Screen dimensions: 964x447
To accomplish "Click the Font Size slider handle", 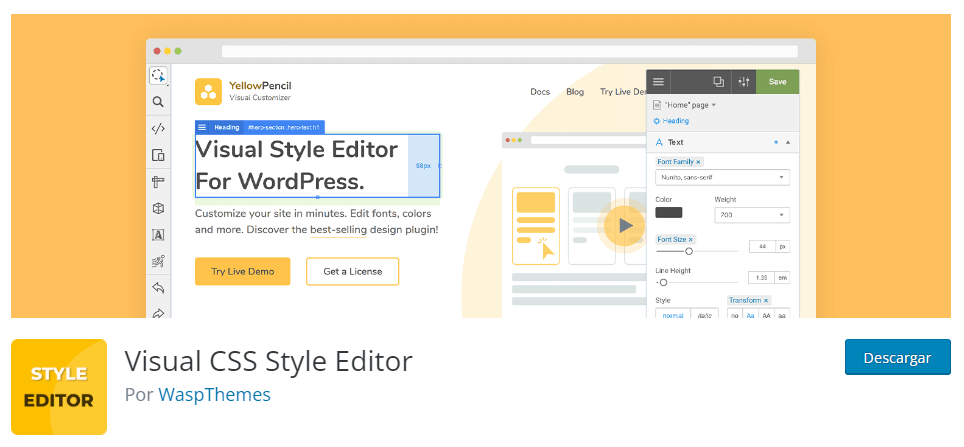I will point(689,251).
